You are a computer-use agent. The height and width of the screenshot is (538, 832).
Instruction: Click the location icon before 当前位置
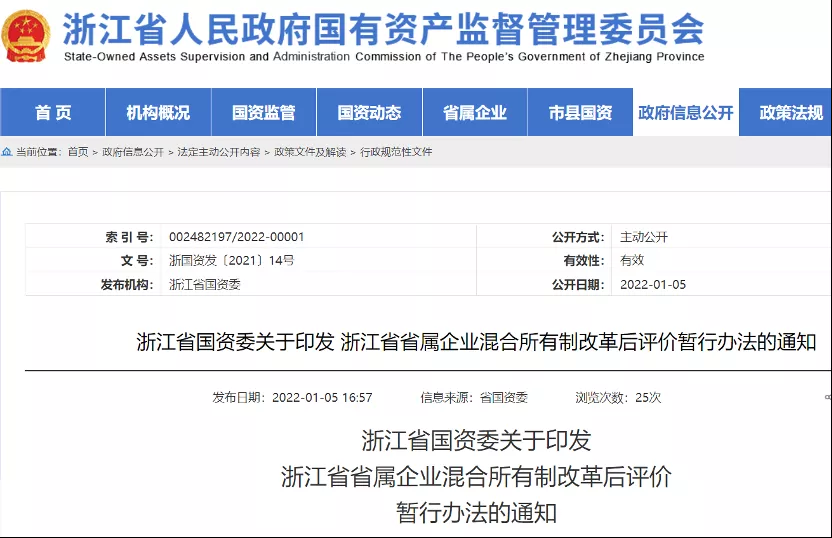[7, 152]
